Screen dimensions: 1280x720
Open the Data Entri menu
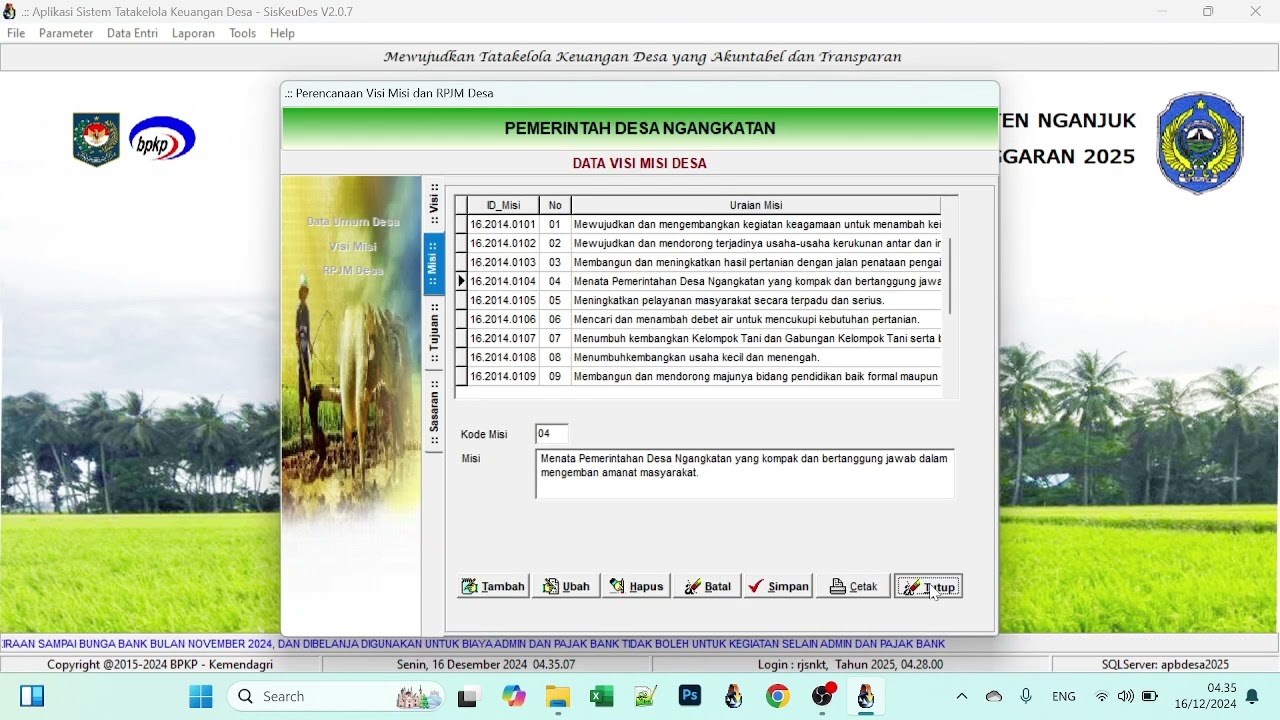coord(132,33)
